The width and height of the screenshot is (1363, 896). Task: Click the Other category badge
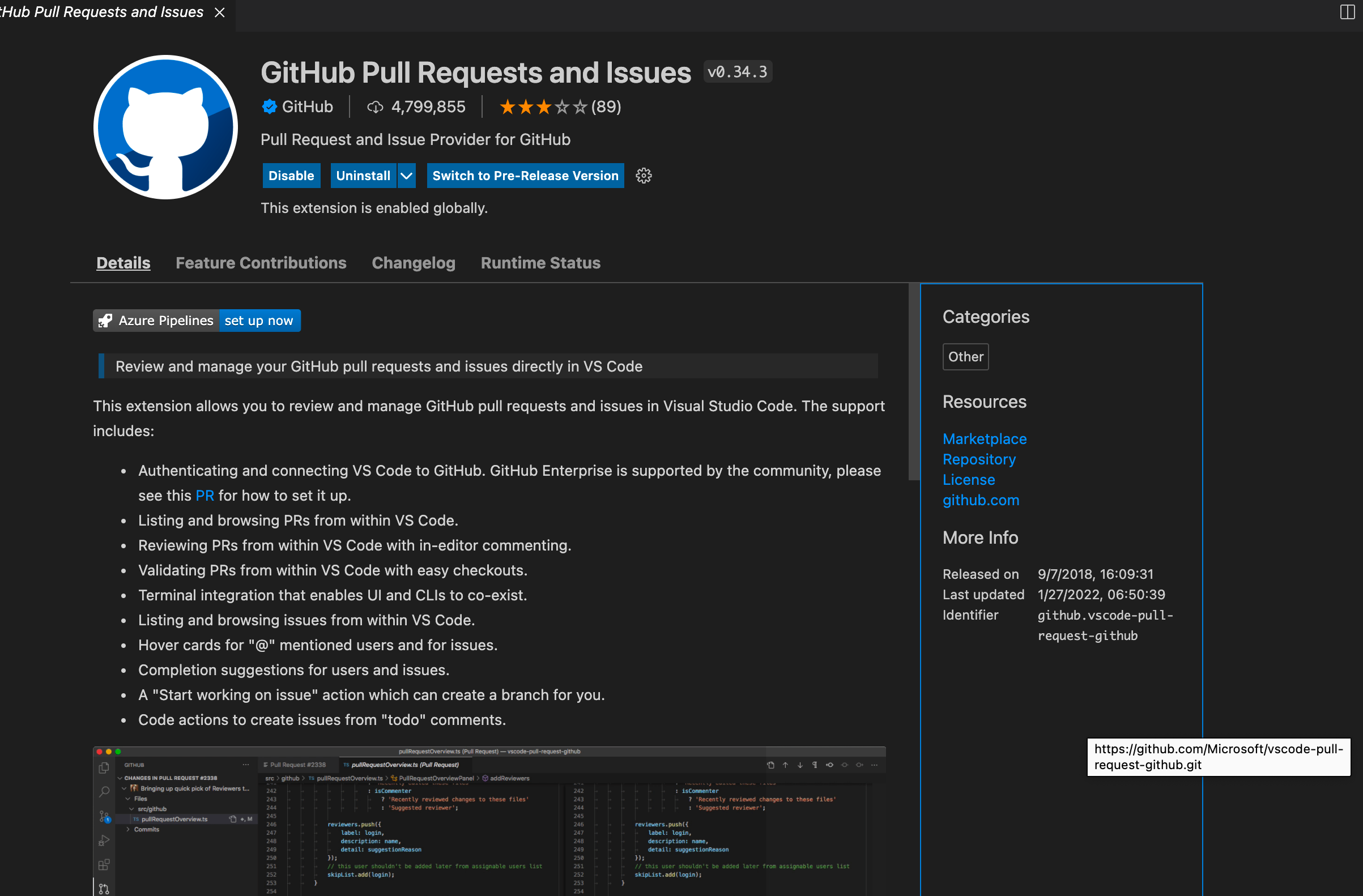tap(965, 356)
